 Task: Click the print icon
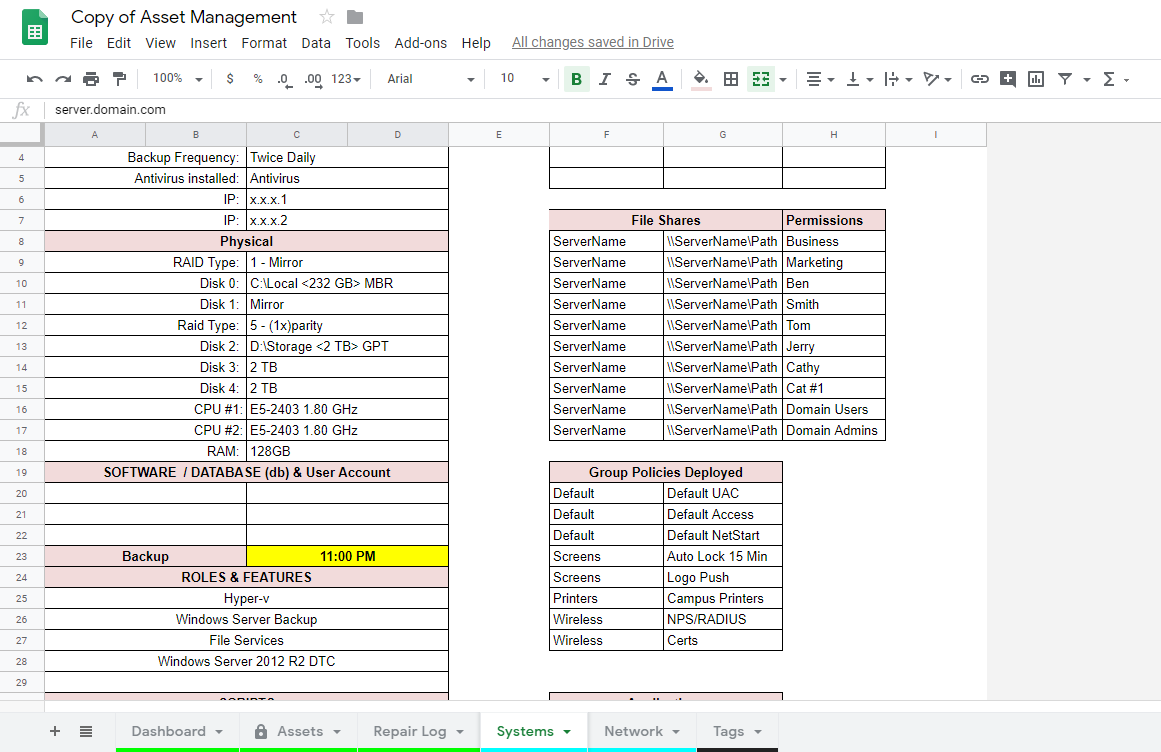[91, 79]
